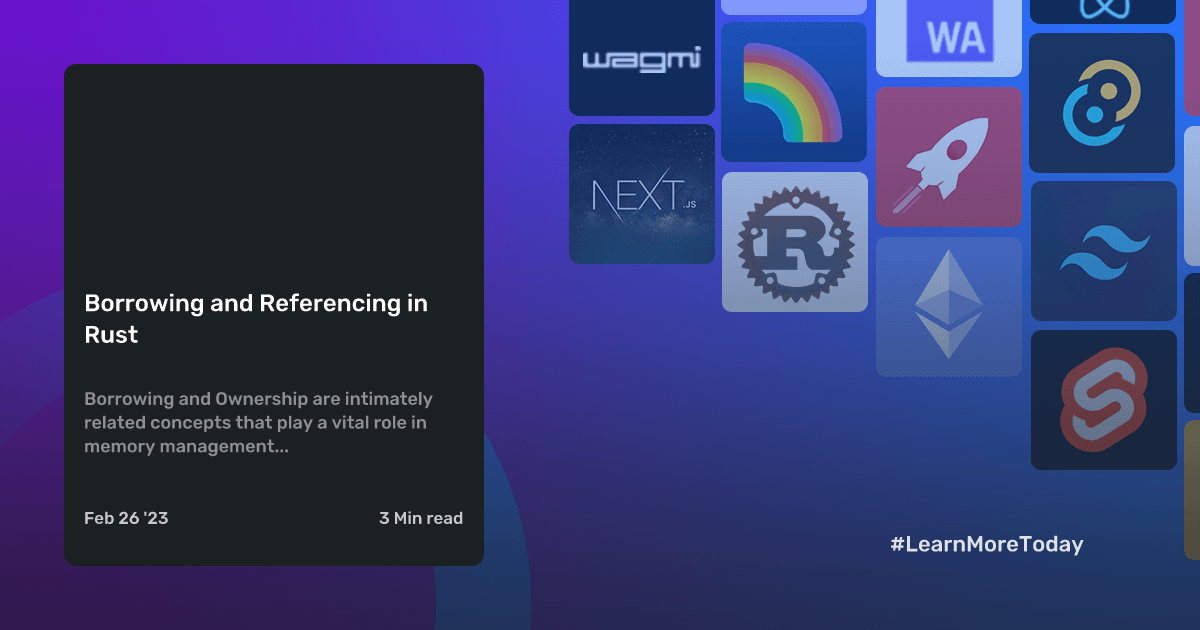Click the pink tile holding the rocket

coord(948,156)
